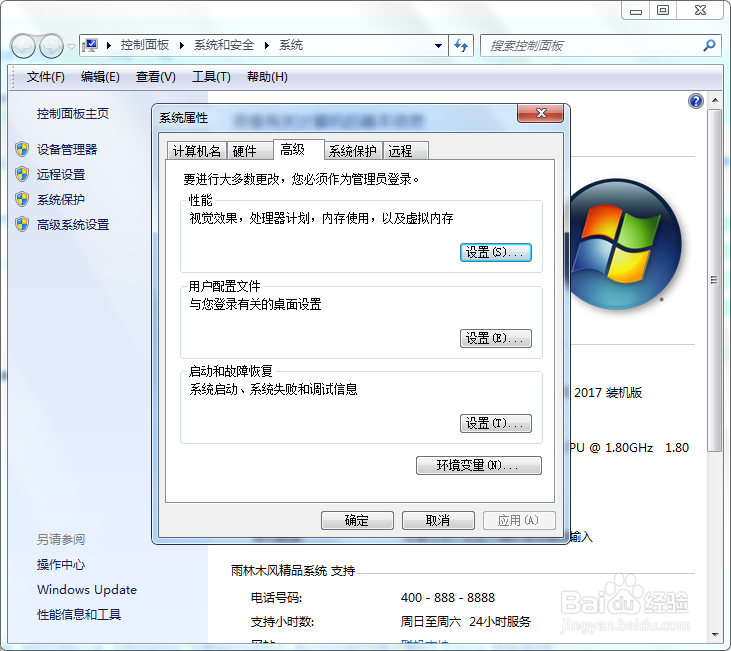Click 确定 button
This screenshot has width=731, height=651.
coord(357,520)
